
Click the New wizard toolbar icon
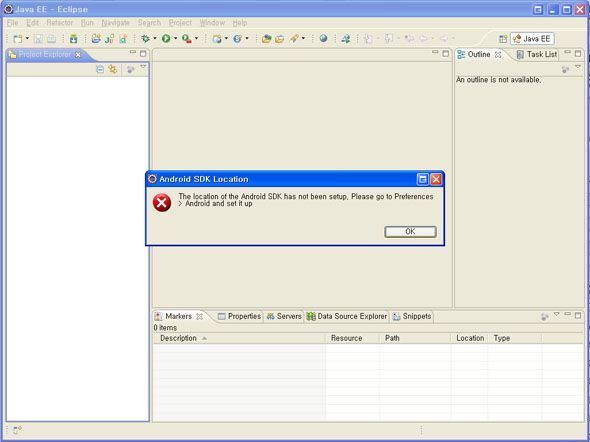click(18, 39)
